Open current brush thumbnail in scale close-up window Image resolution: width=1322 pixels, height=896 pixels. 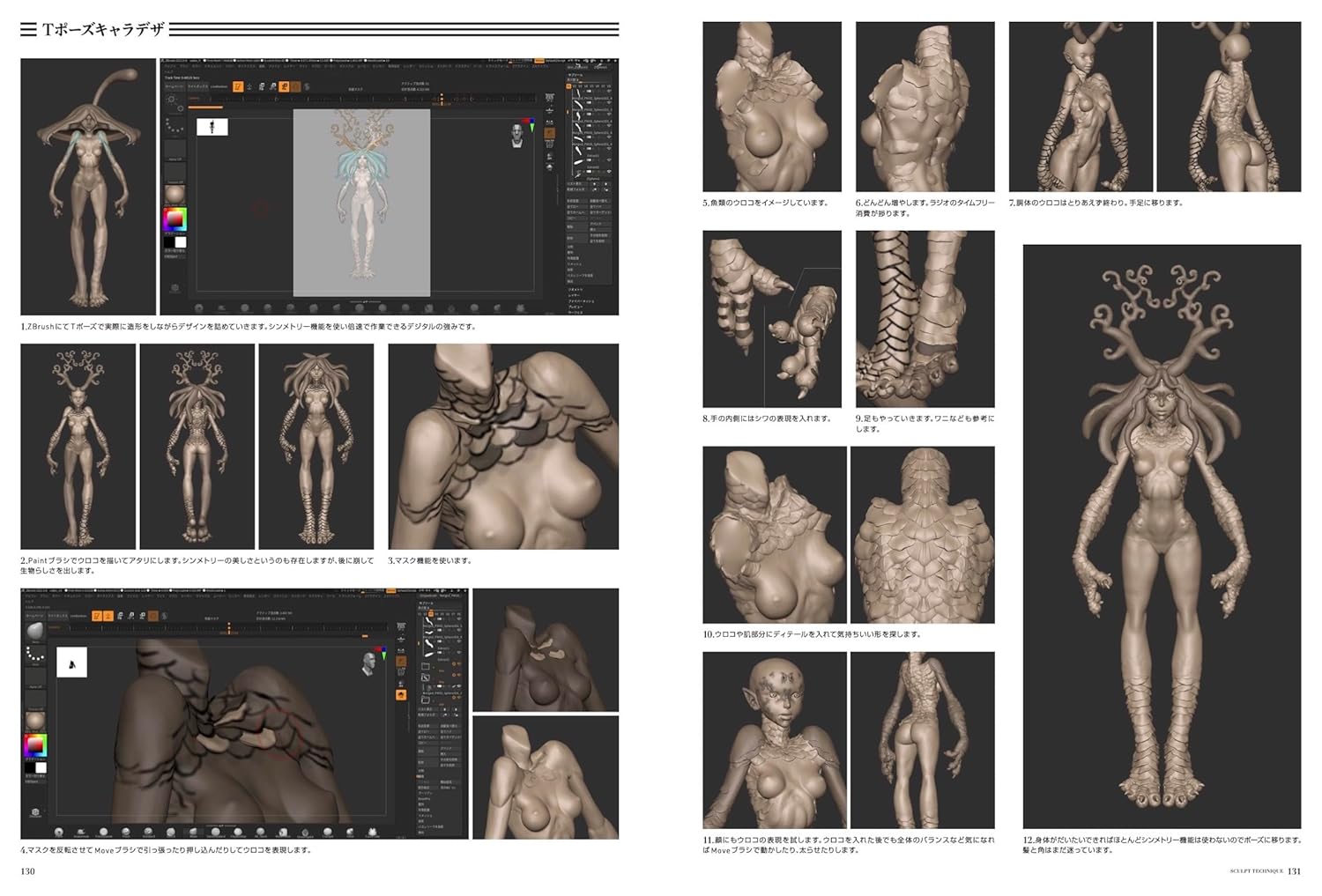click(x=34, y=632)
